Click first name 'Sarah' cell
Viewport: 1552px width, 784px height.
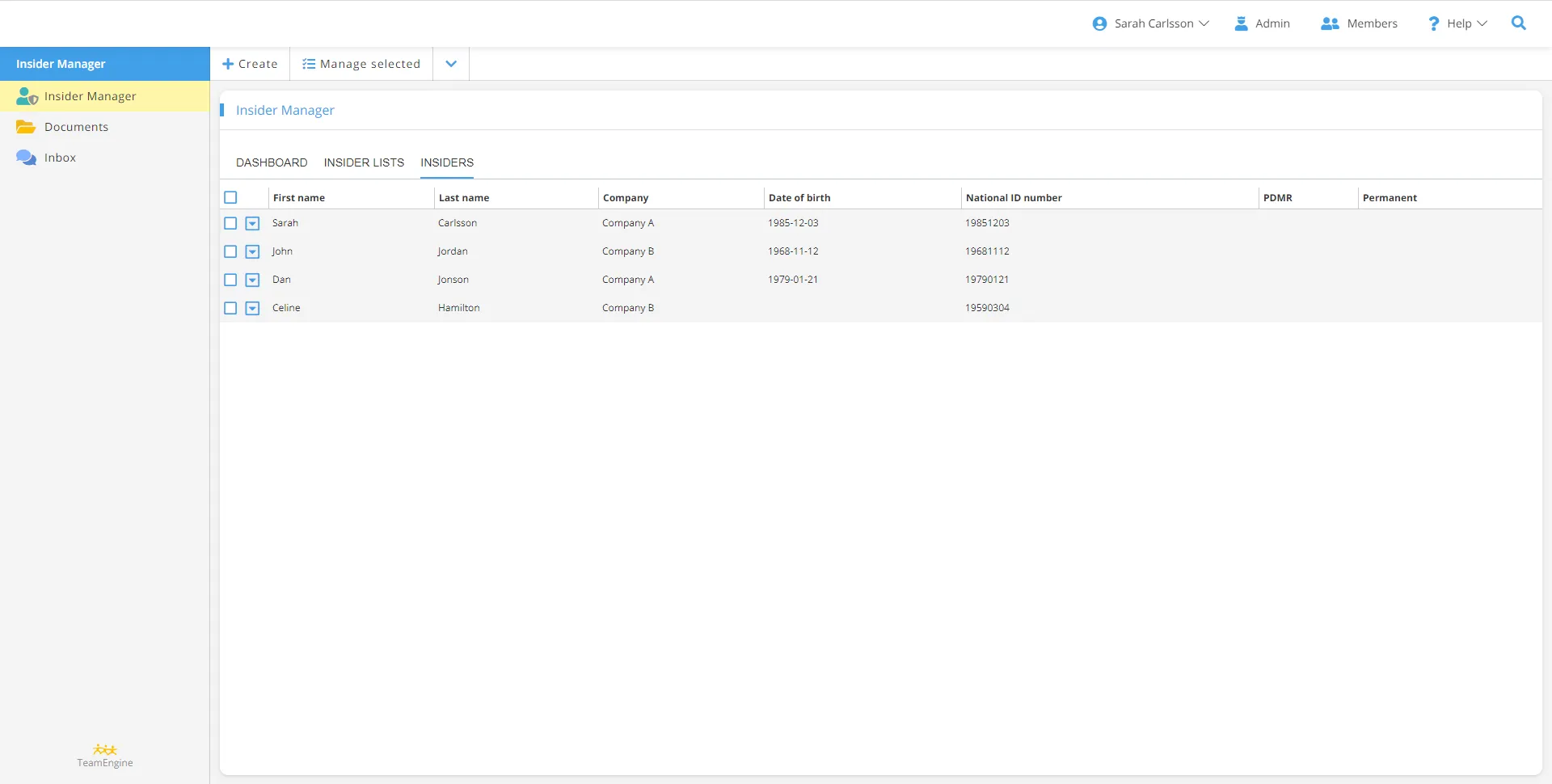pos(285,223)
